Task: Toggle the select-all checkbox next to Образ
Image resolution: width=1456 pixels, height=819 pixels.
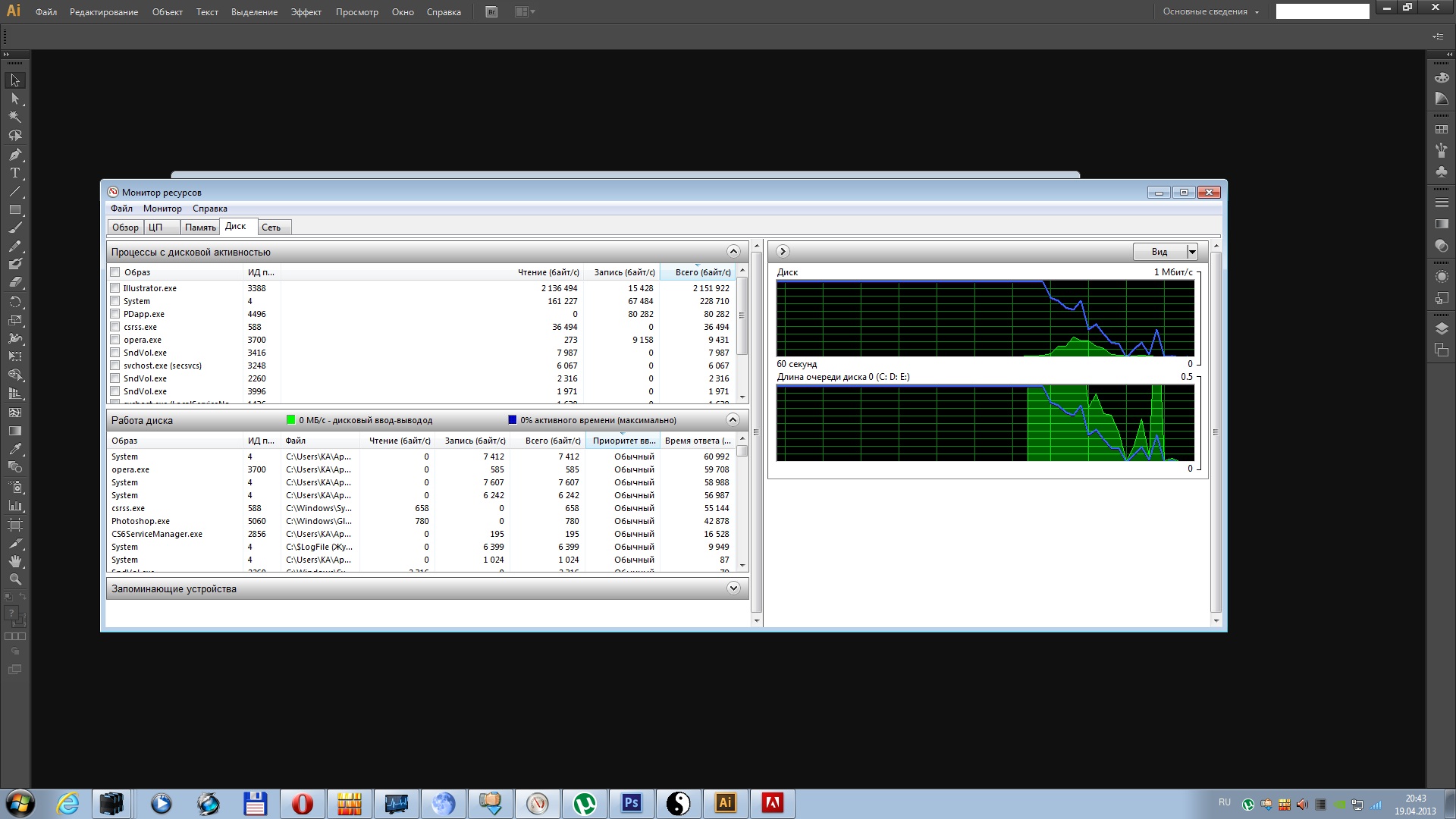Action: [x=115, y=272]
